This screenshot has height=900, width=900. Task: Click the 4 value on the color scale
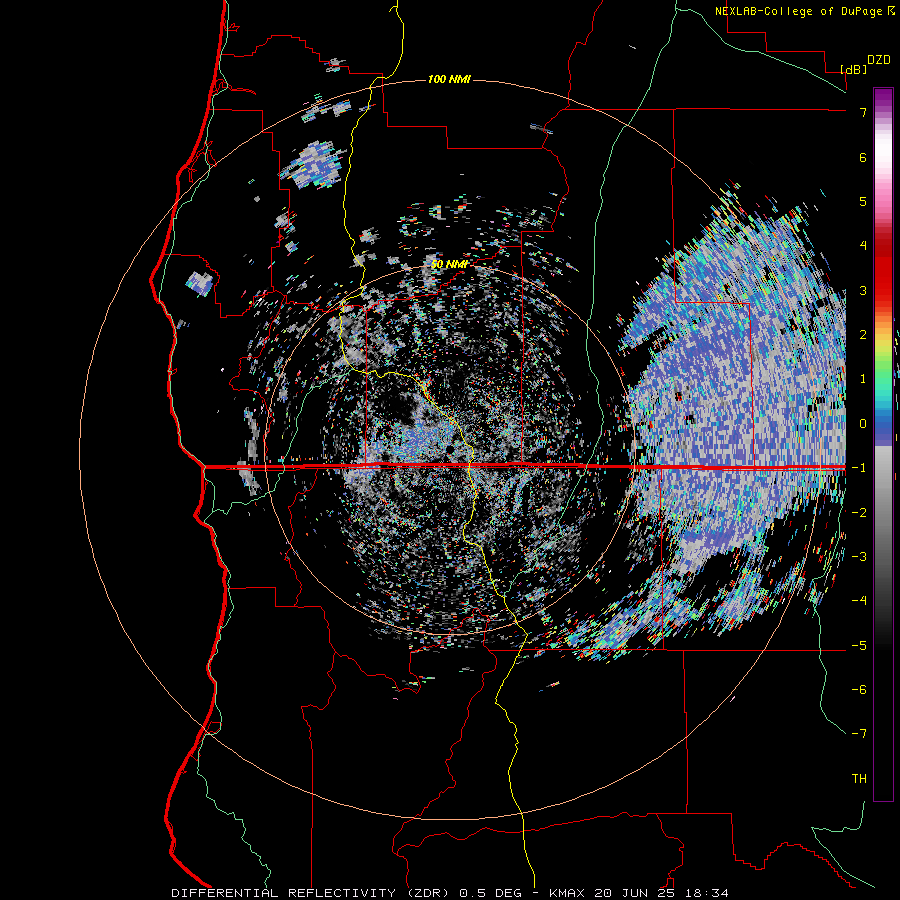pyautogui.click(x=863, y=246)
